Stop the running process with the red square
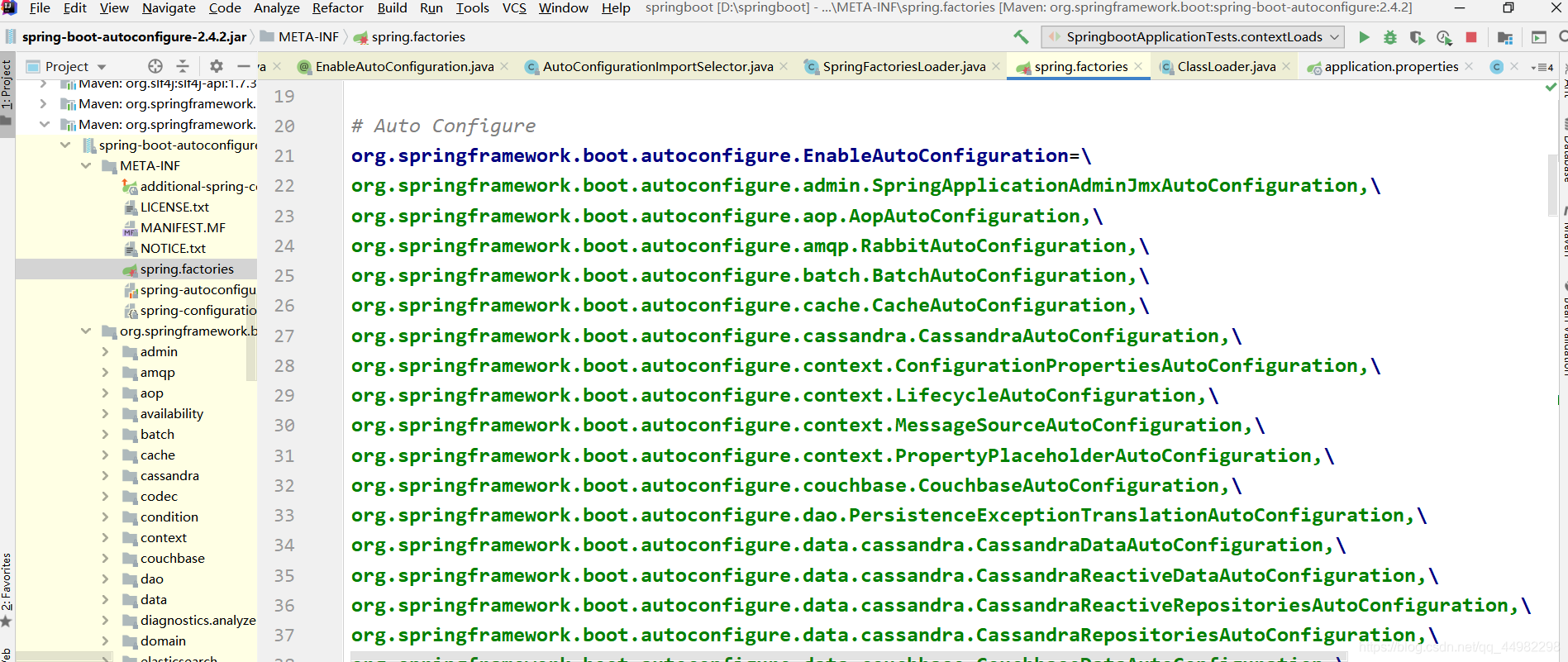The height and width of the screenshot is (662, 1568). [x=1471, y=37]
